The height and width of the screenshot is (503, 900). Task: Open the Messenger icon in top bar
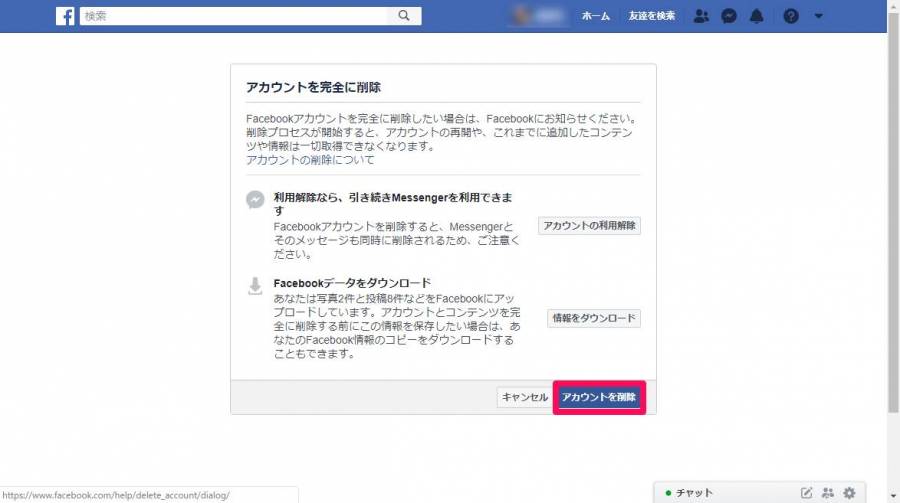click(729, 16)
